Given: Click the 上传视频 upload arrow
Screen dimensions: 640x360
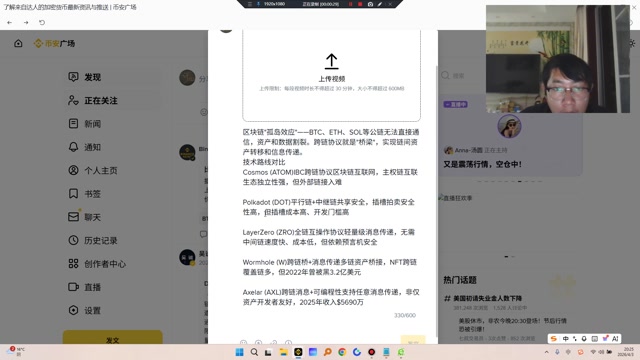Looking at the screenshot, I should pos(331,61).
